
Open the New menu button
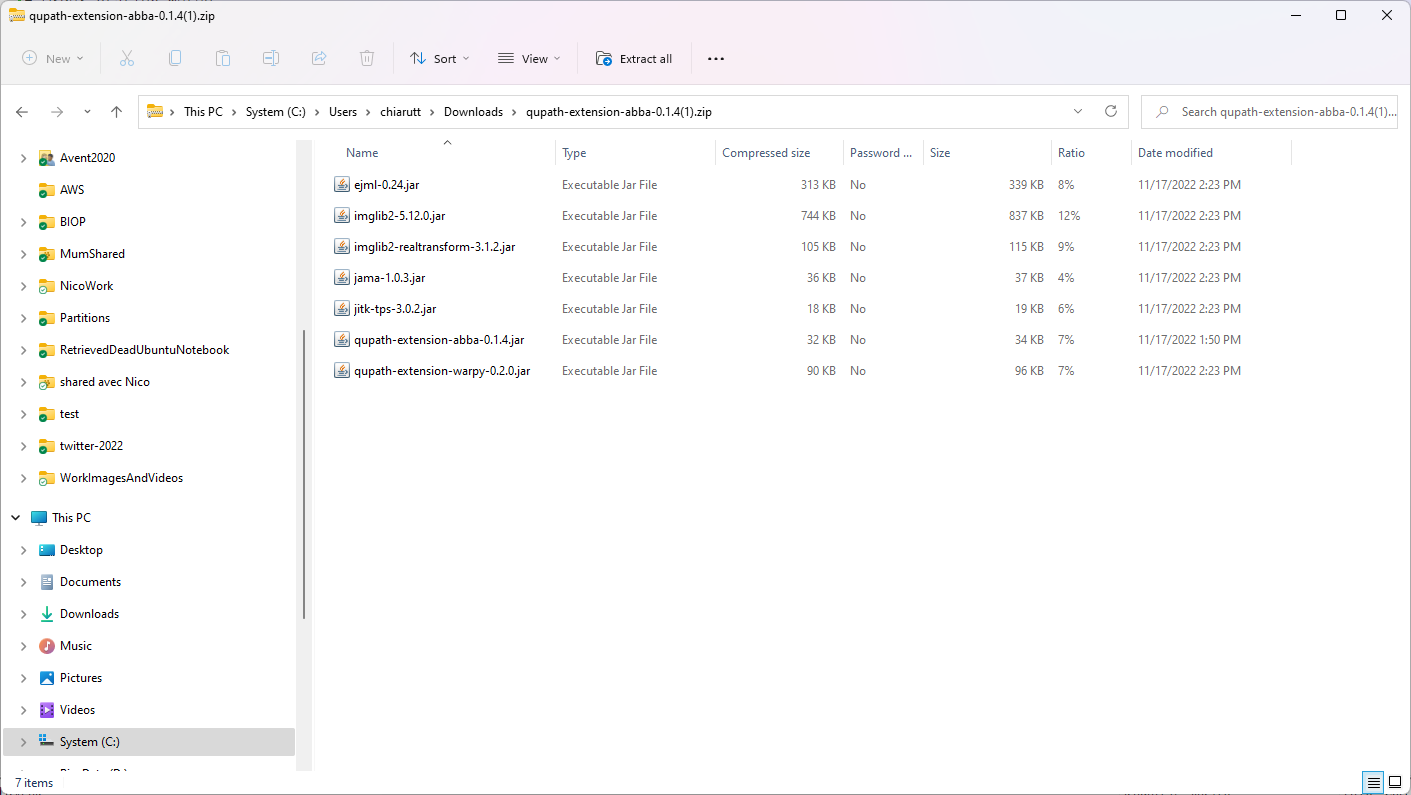pyautogui.click(x=52, y=58)
